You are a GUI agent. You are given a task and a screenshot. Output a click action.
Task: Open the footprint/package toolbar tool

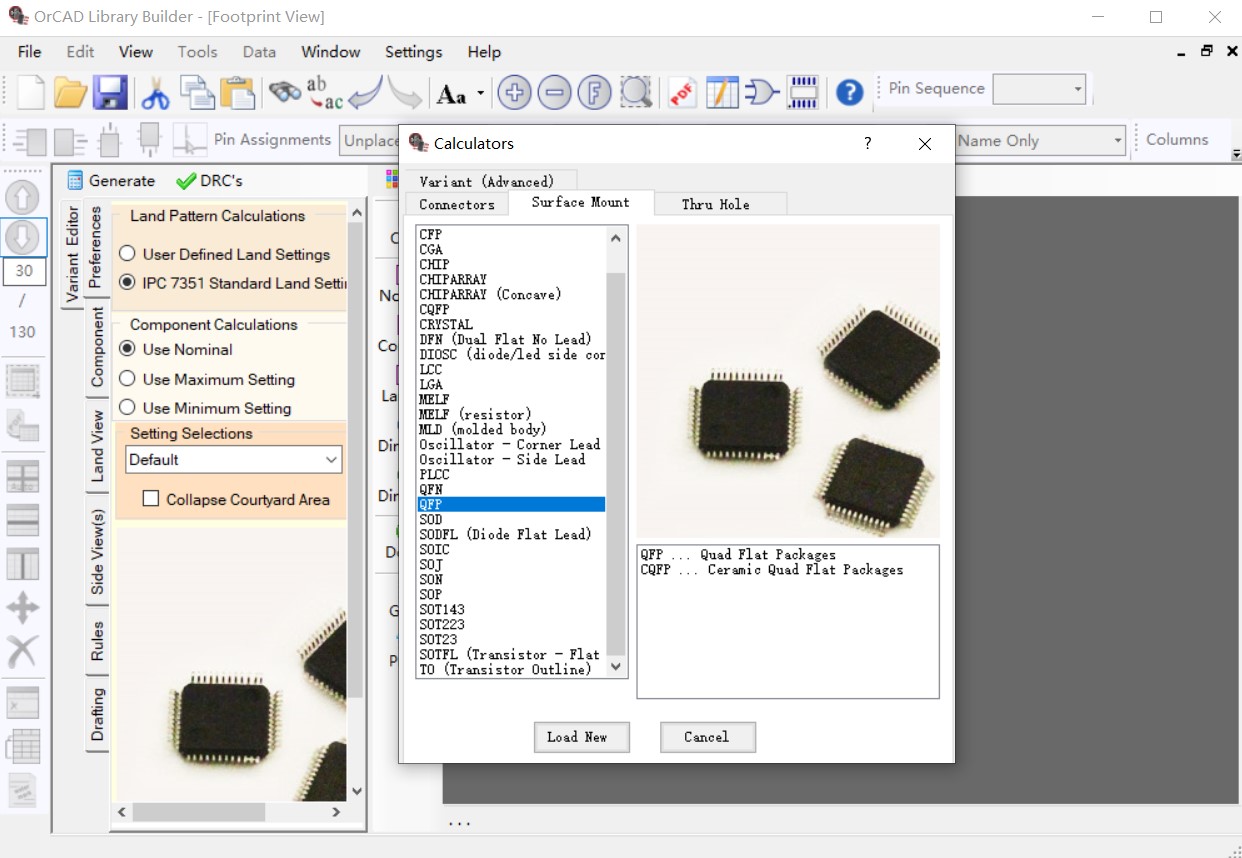(x=803, y=92)
